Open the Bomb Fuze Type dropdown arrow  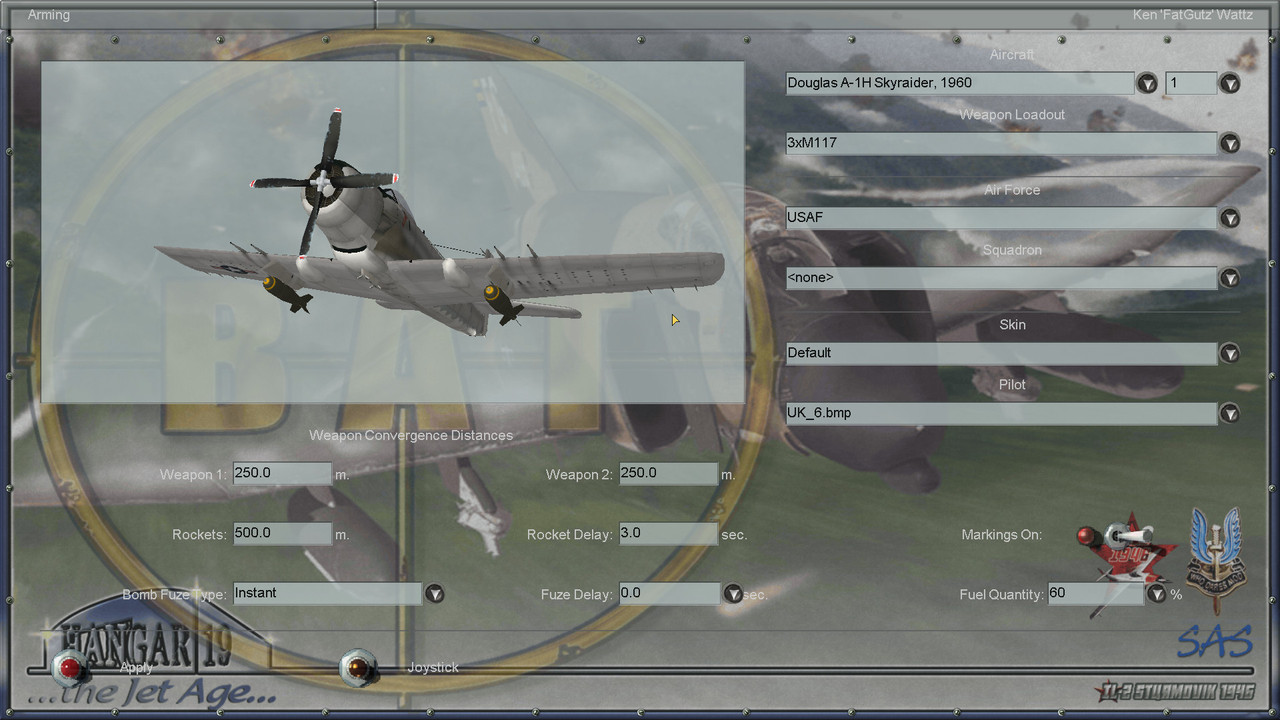pos(434,594)
